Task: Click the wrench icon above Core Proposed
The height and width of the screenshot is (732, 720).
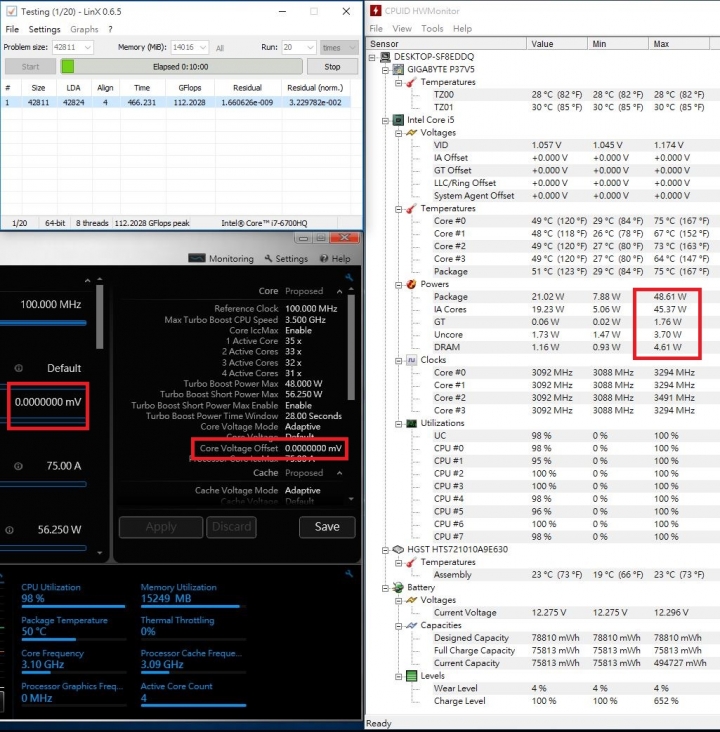Action: click(349, 277)
